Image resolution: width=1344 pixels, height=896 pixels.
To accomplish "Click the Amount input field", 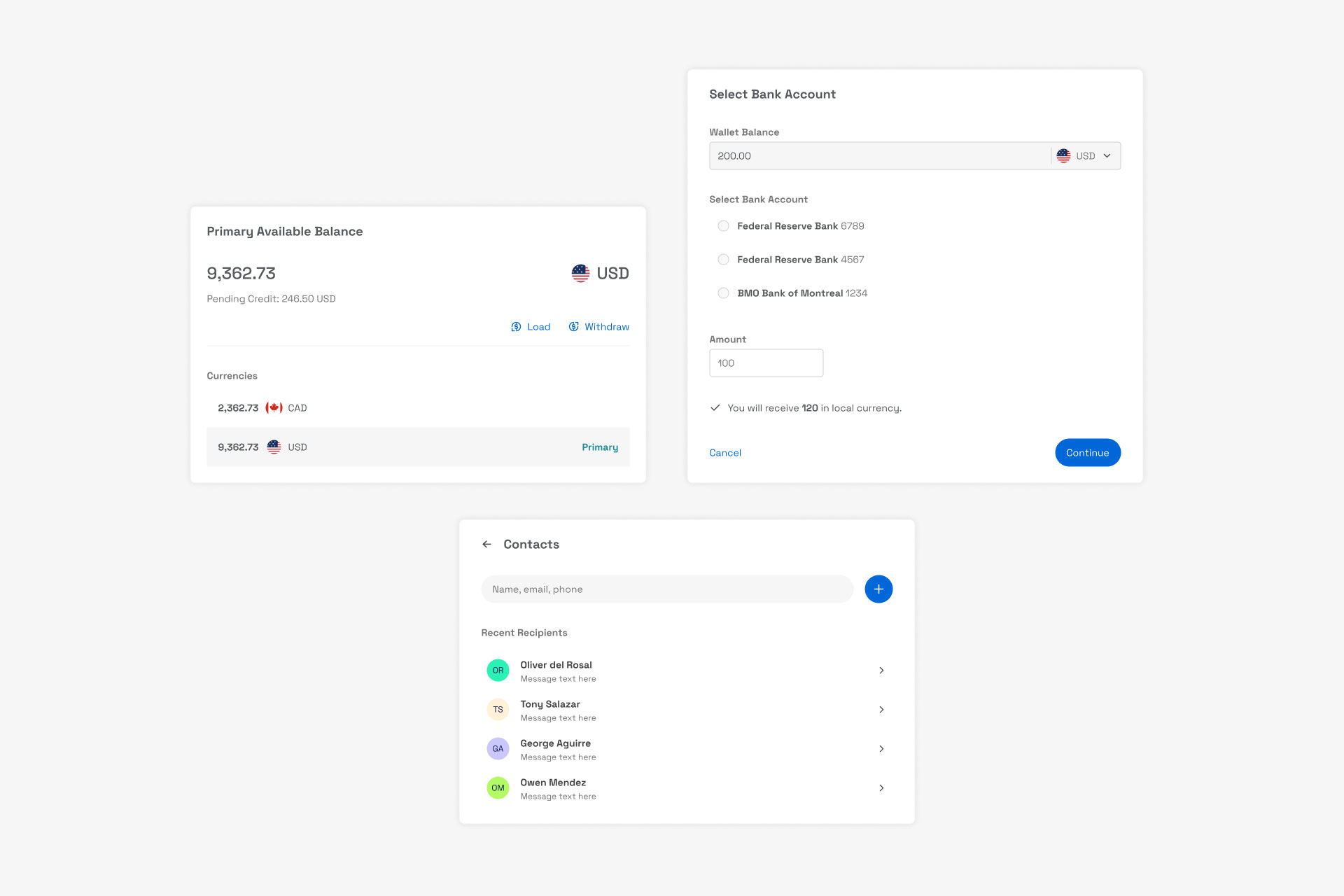I will 766,363.
